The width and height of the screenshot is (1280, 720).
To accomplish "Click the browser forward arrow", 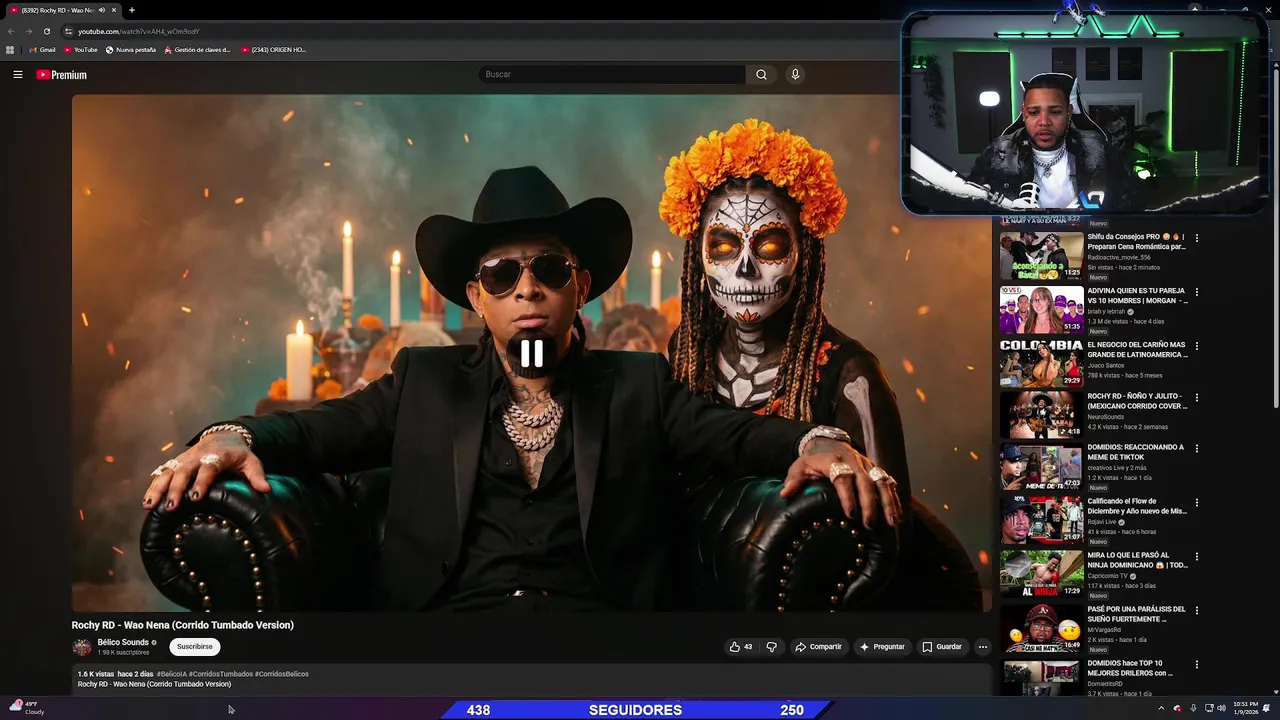I will pos(28,31).
